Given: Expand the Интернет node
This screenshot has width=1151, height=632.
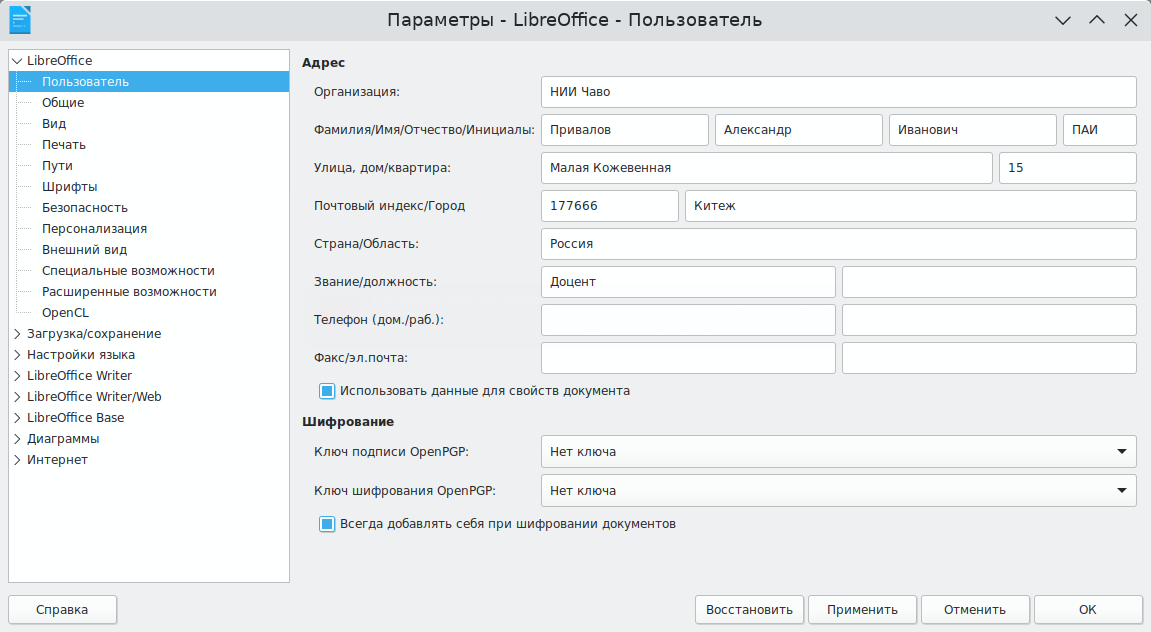Looking at the screenshot, I should [x=17, y=460].
